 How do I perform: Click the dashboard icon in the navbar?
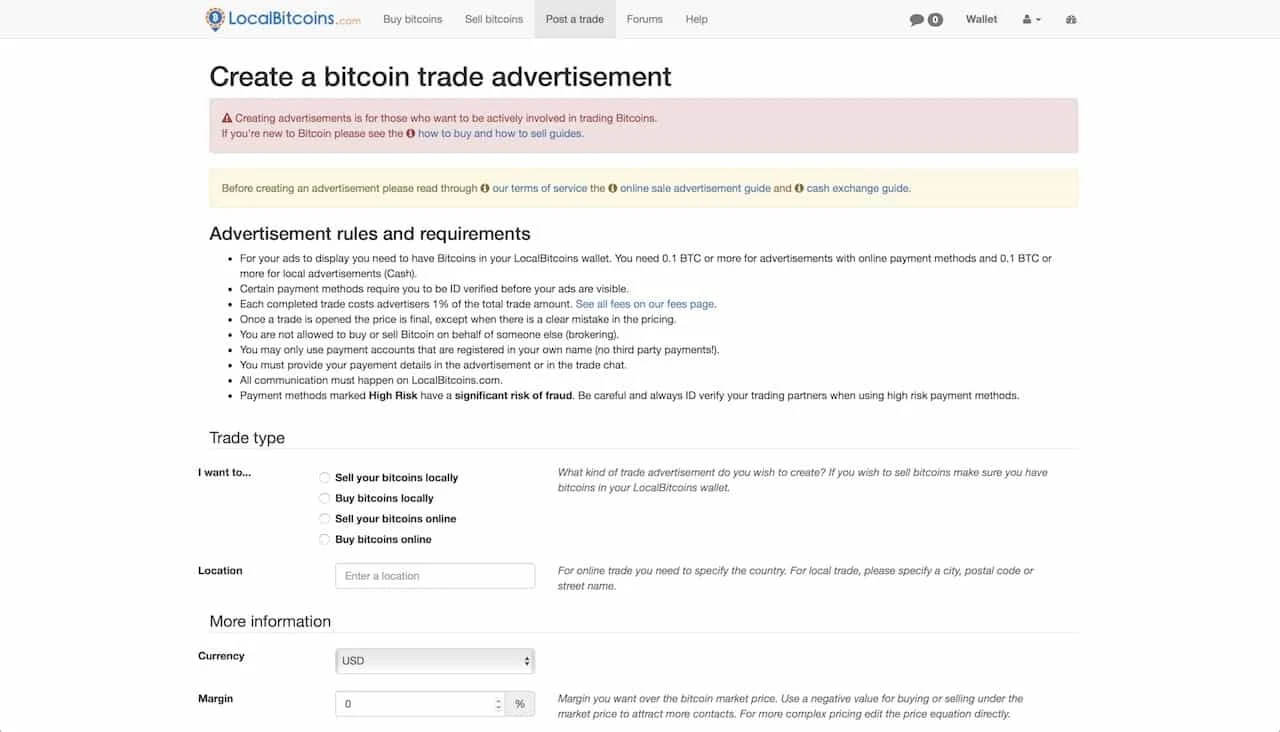[x=1071, y=19]
